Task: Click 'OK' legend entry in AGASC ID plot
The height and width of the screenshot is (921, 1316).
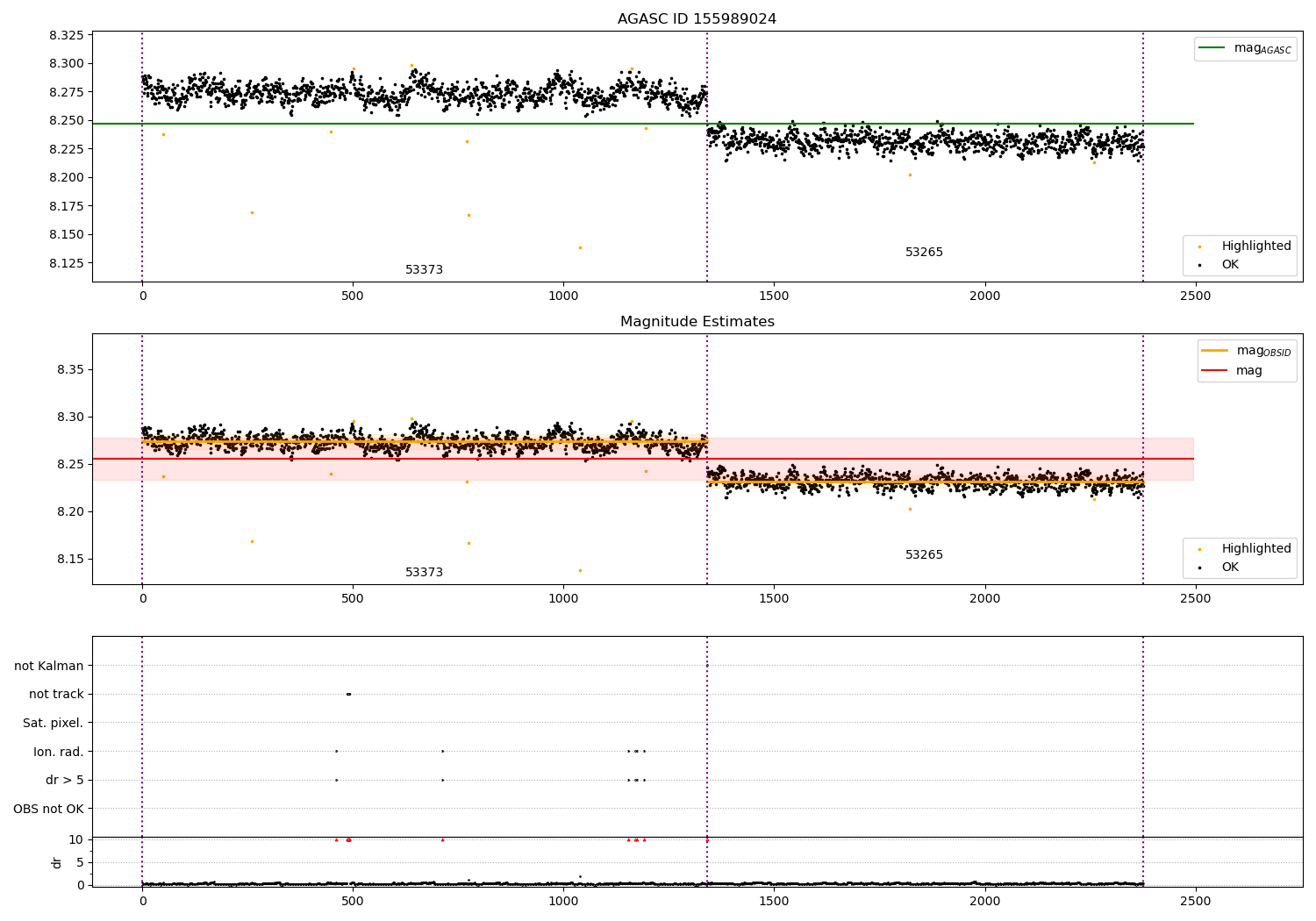Action: pos(1219,265)
